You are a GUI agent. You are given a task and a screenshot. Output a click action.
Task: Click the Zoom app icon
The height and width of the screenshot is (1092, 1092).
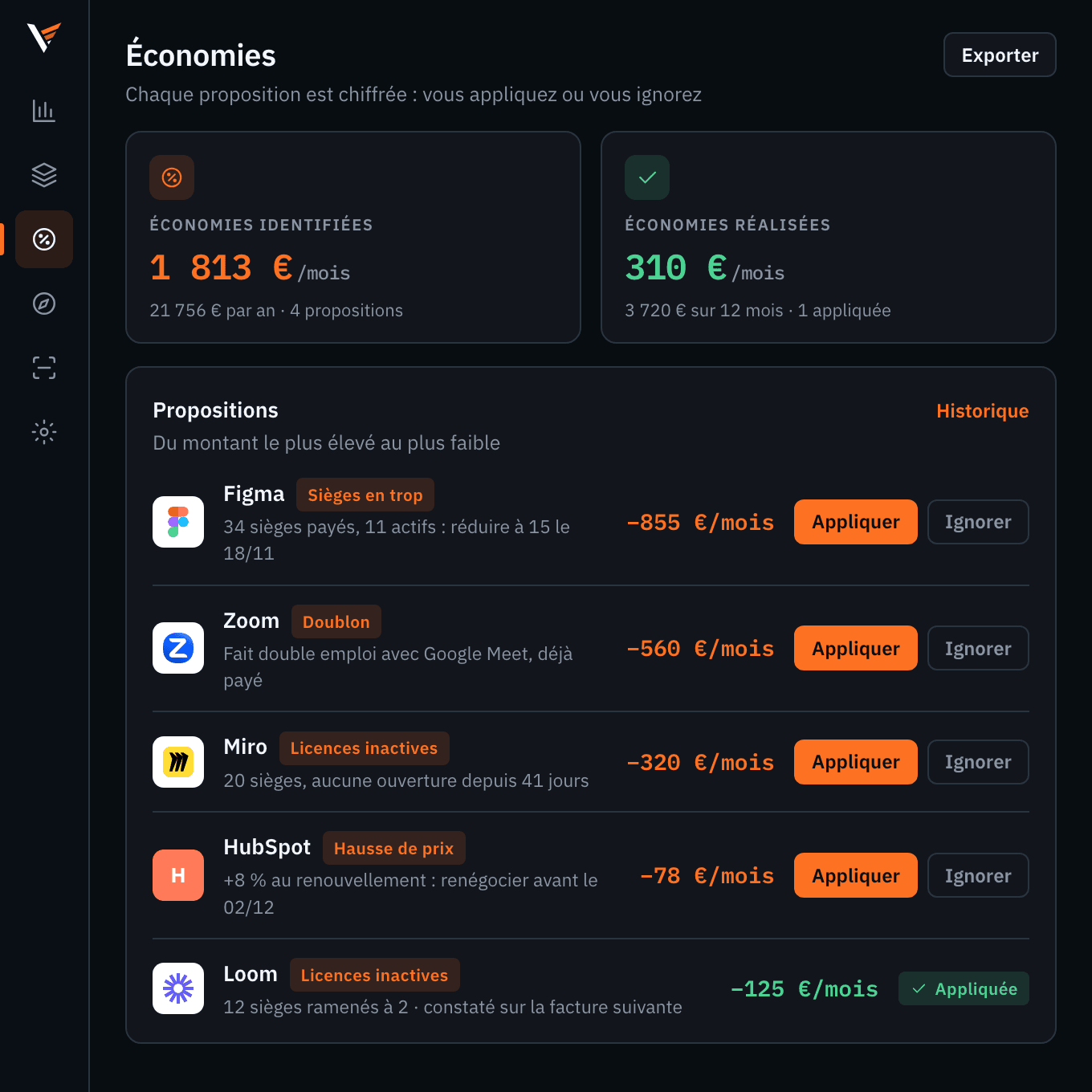pos(178,648)
